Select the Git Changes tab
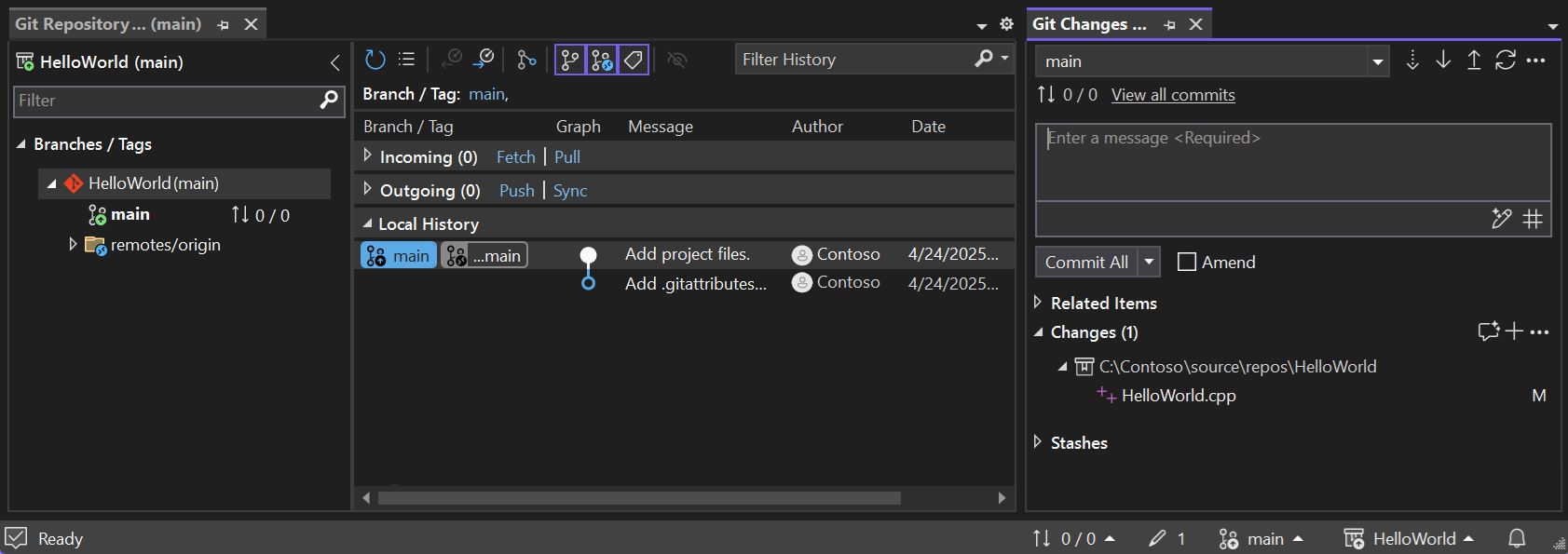Viewport: 1568px width, 554px height. pyautogui.click(x=1090, y=24)
